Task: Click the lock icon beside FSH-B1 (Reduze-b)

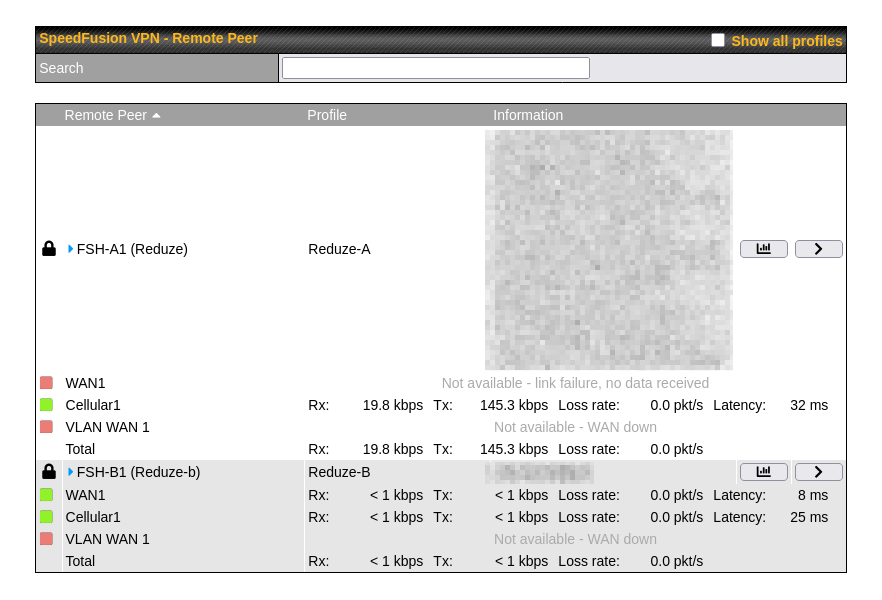Action: 48,472
